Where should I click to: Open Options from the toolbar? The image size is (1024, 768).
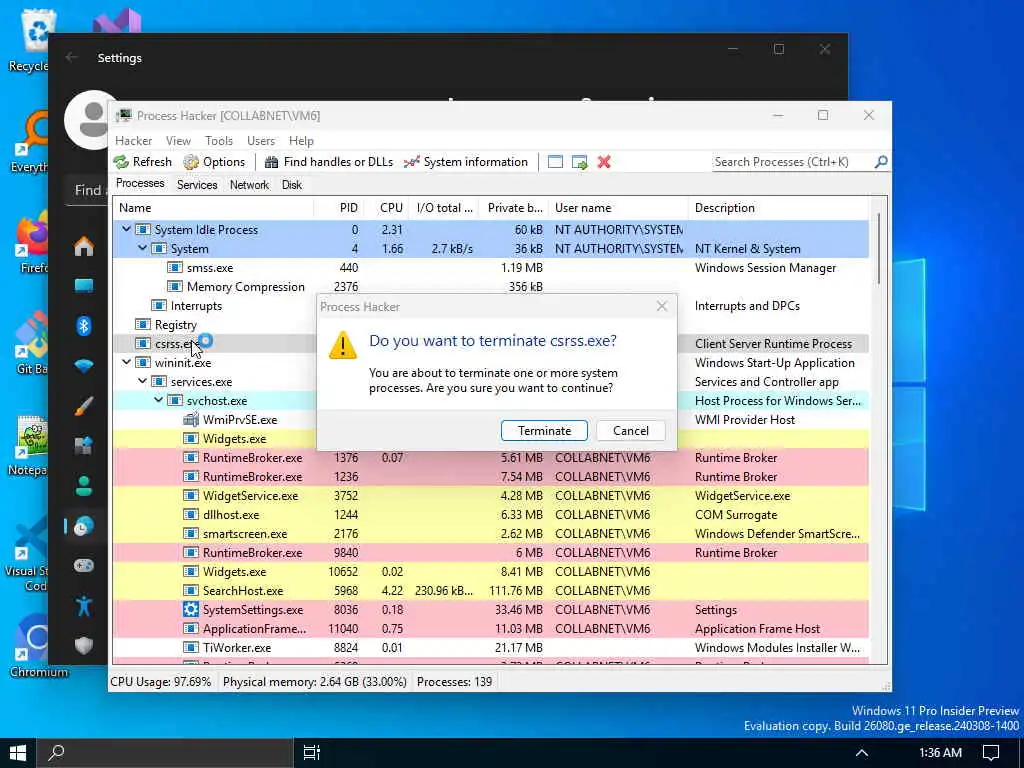pyautogui.click(x=214, y=162)
